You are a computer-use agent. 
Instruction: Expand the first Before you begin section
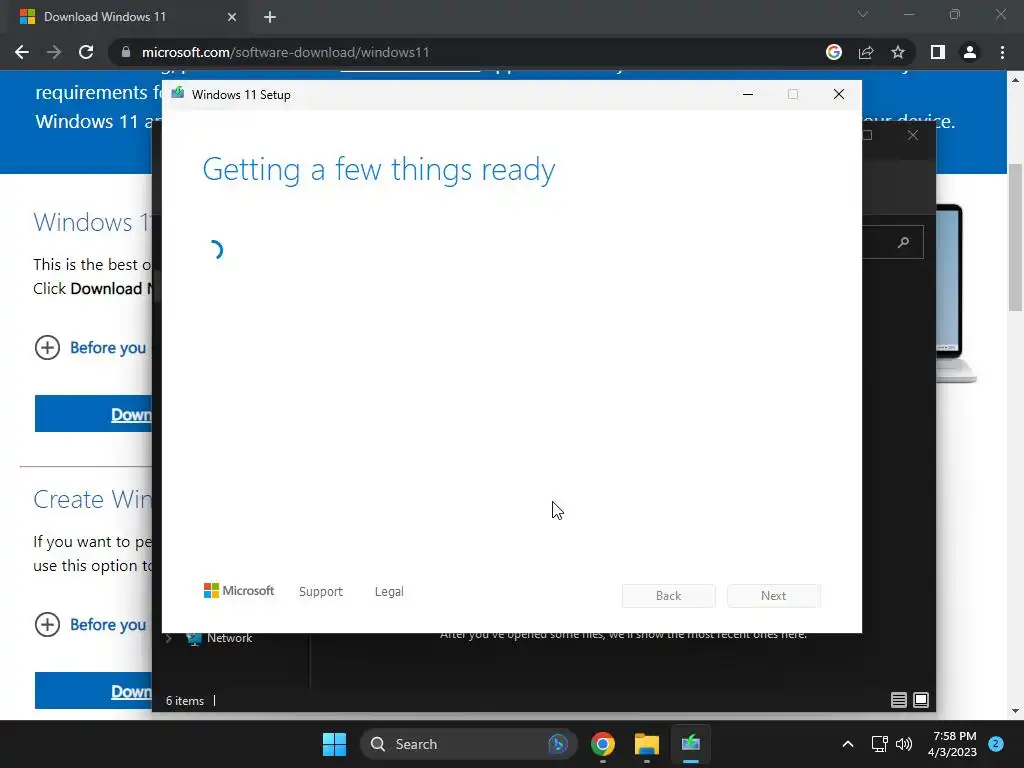coord(47,347)
